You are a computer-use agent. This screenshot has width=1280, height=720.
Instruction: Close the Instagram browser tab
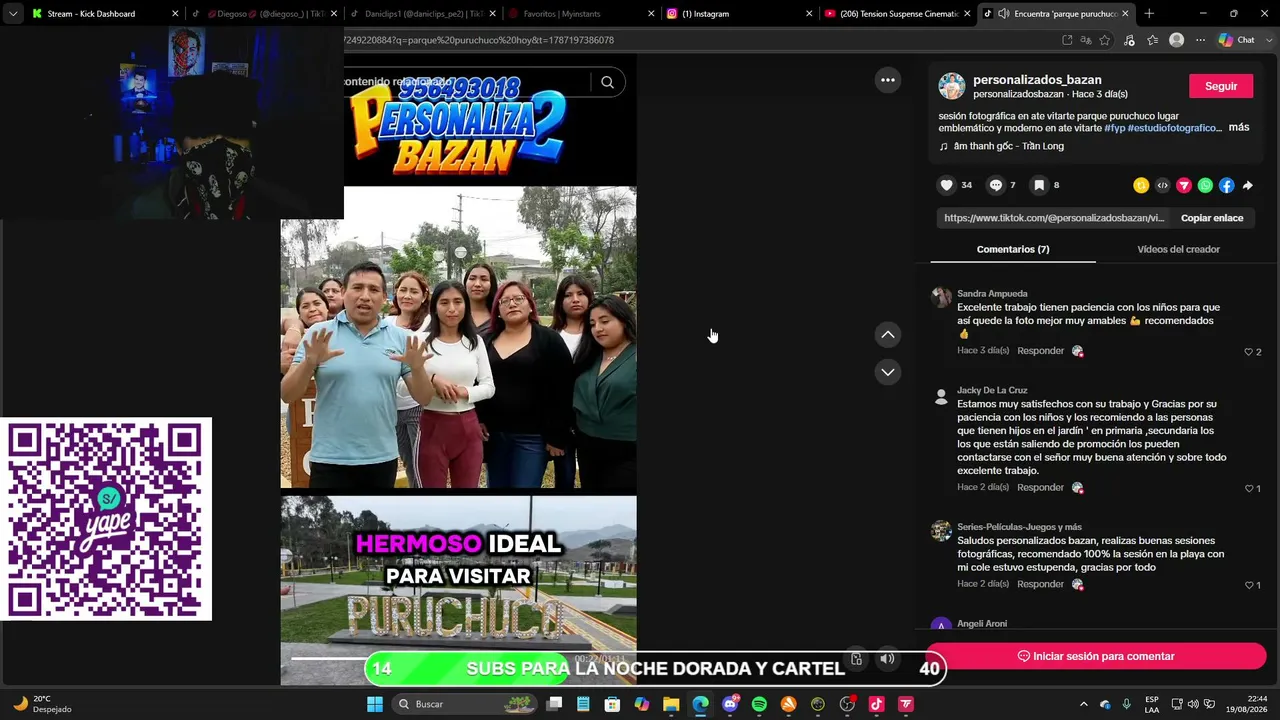point(809,14)
